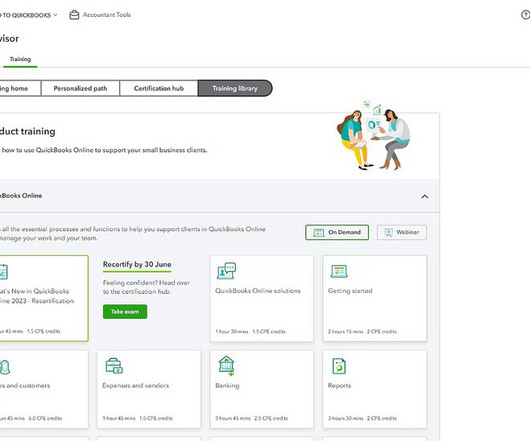Click 'Feeling confident? Head over' text
530x442 pixels.
click(146, 283)
